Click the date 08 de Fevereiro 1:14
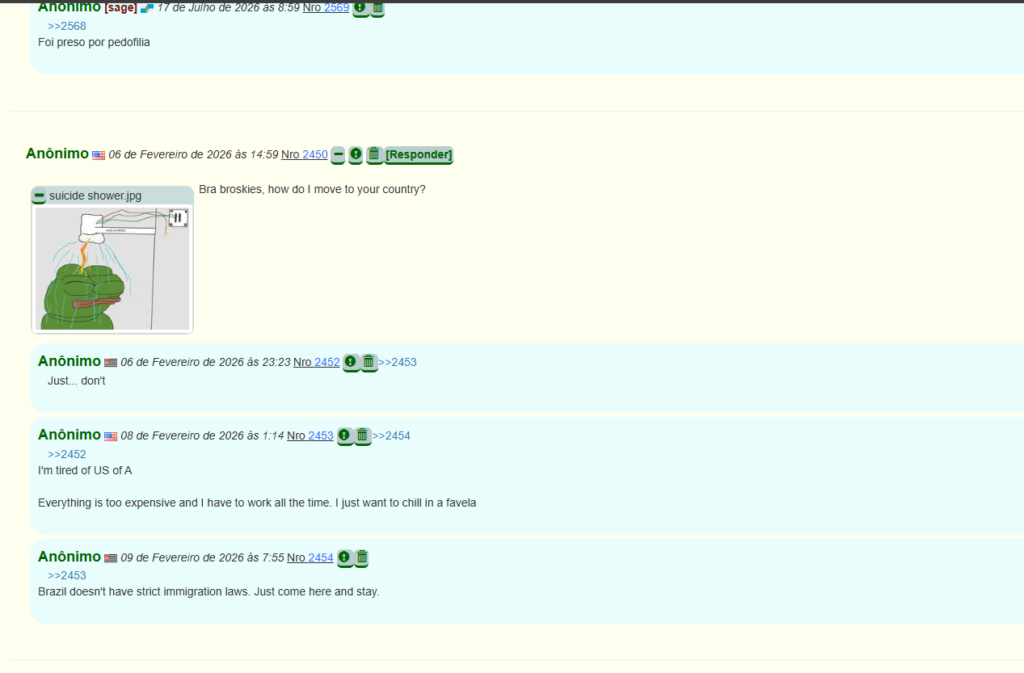 (x=202, y=435)
